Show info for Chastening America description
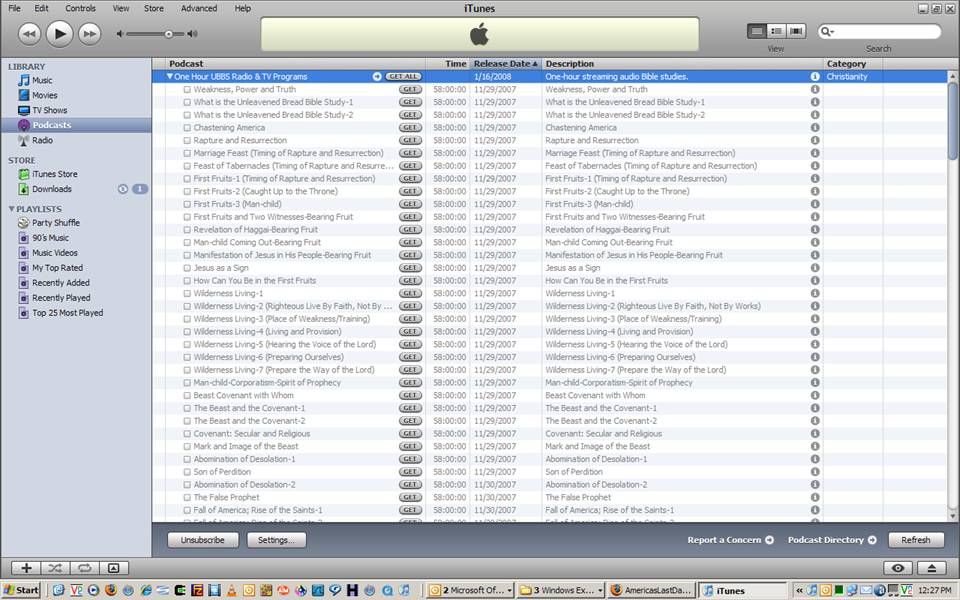960x600 pixels. click(815, 127)
